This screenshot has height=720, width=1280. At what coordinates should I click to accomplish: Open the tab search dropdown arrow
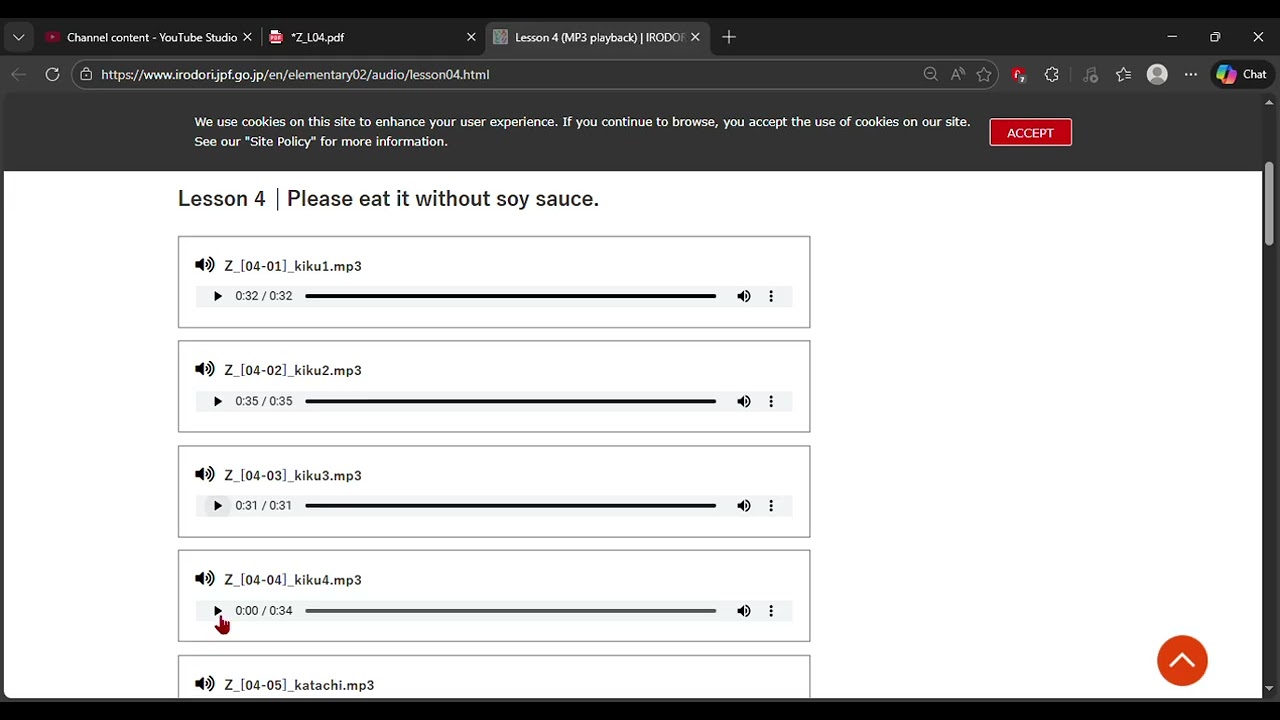[x=18, y=37]
